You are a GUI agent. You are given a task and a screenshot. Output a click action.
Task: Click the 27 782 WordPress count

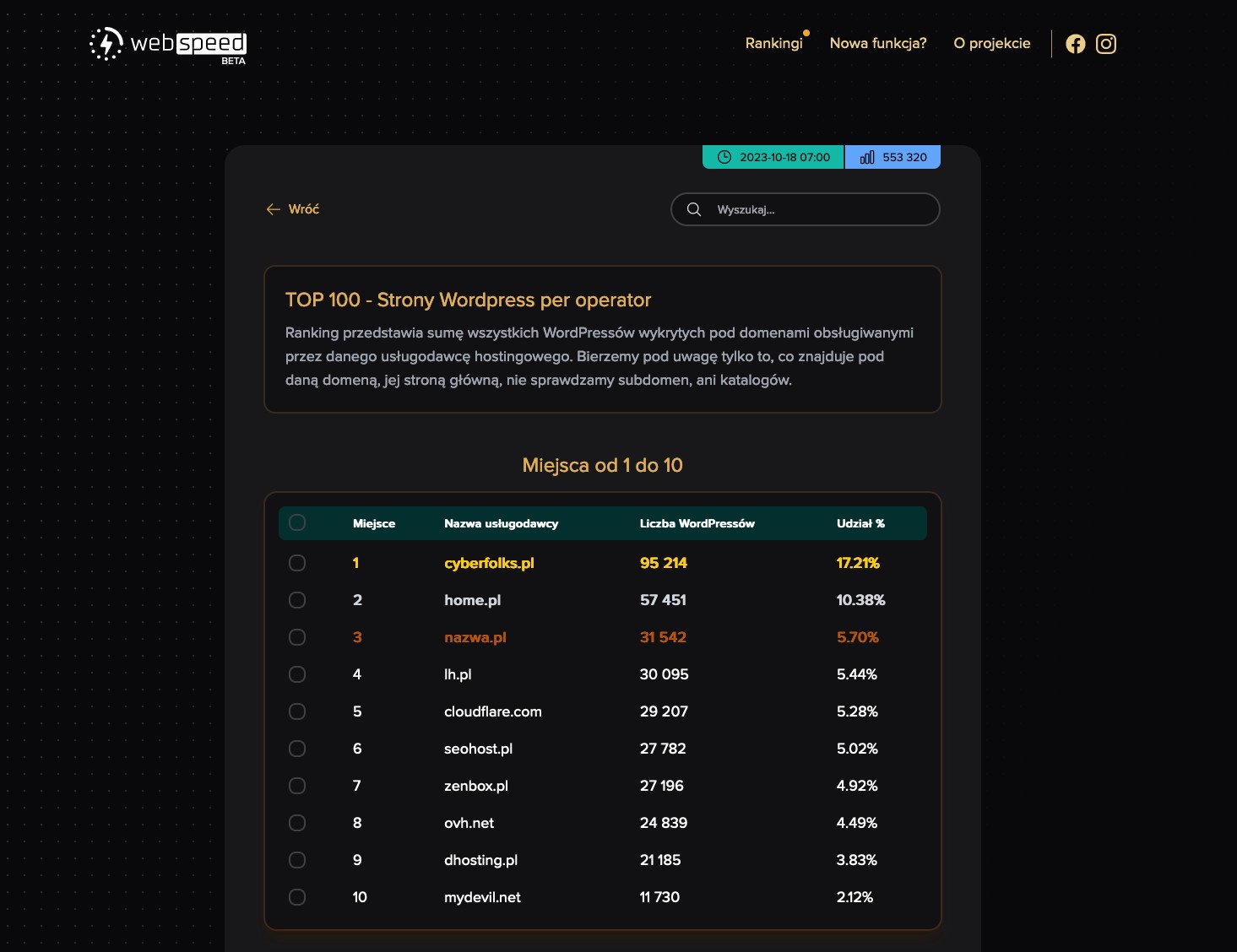pyautogui.click(x=663, y=749)
